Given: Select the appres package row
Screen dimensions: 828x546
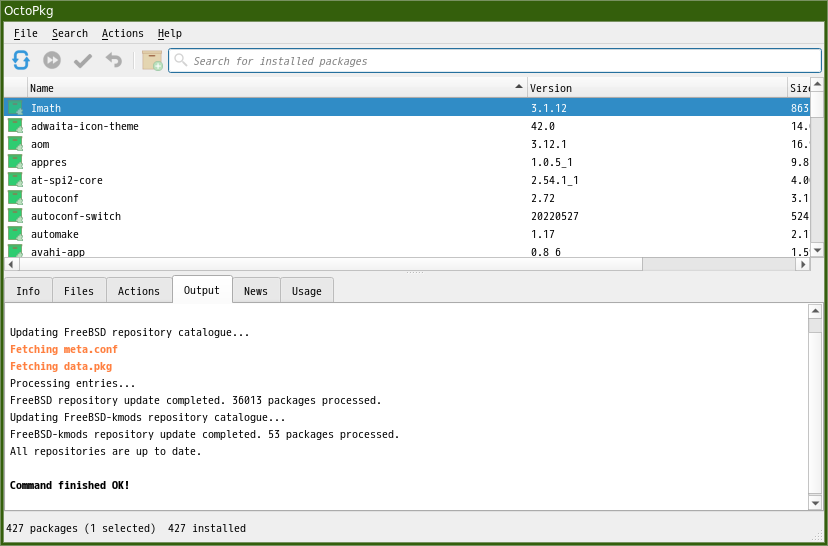Looking at the screenshot, I should click(407, 162).
